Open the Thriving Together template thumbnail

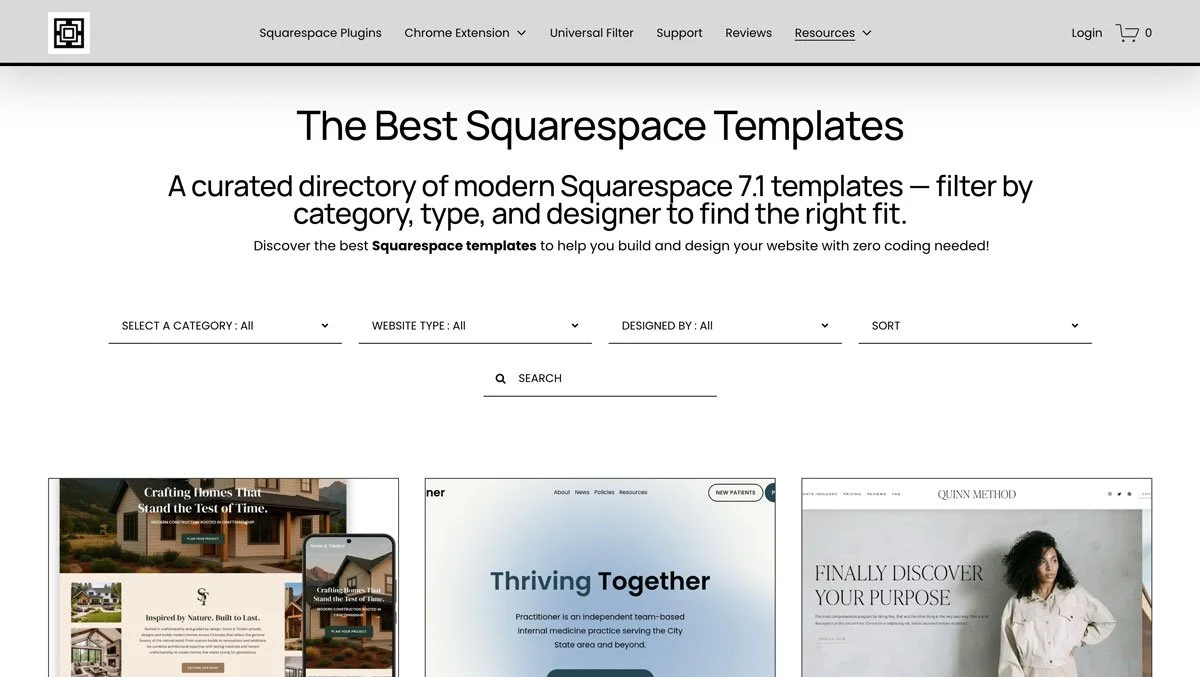[x=600, y=577]
